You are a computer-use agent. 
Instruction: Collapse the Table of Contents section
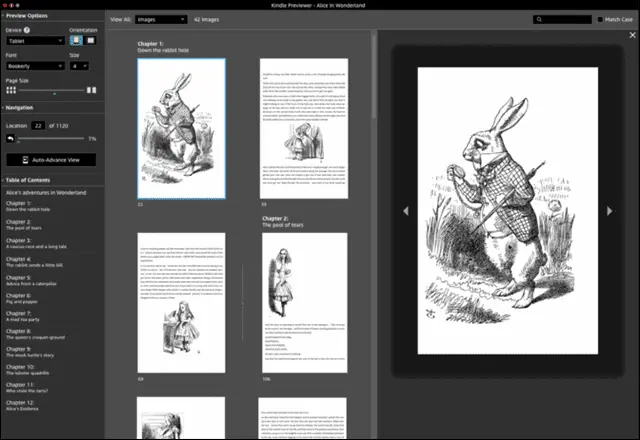[x=26, y=180]
